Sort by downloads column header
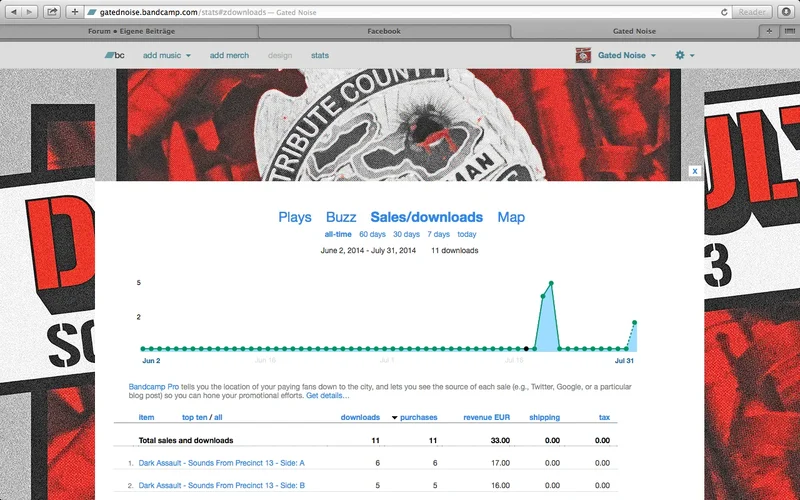The image size is (800, 500). pyautogui.click(x=360, y=417)
